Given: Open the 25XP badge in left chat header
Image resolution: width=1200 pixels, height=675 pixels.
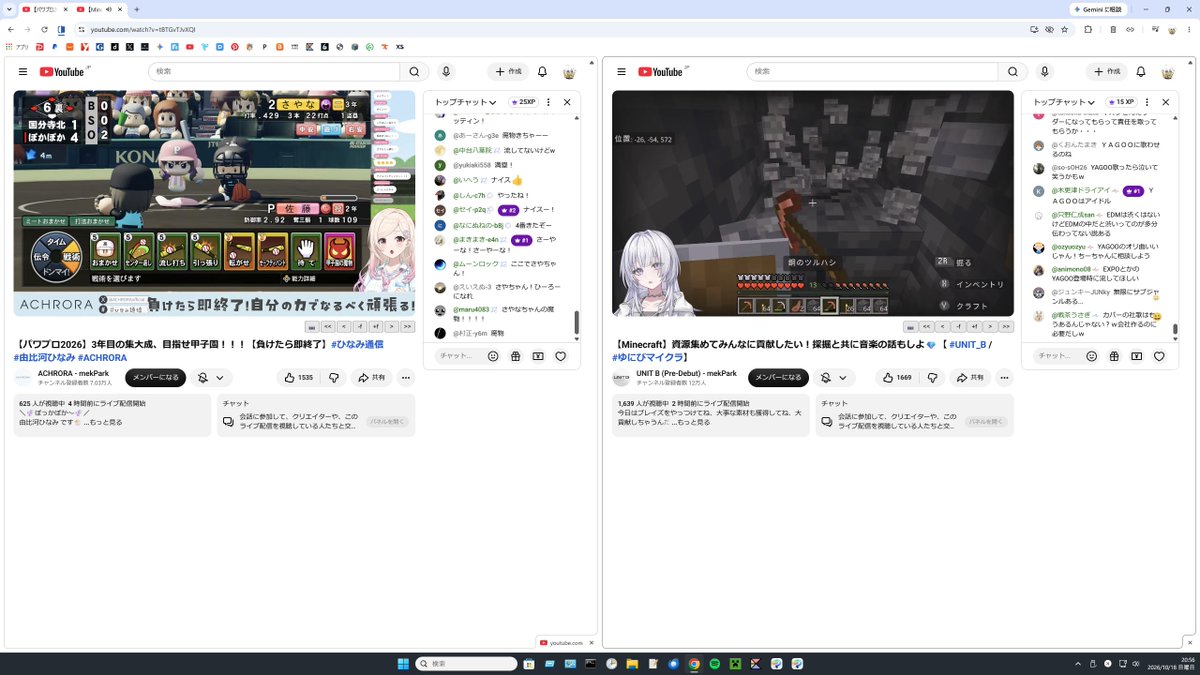Looking at the screenshot, I should (523, 102).
